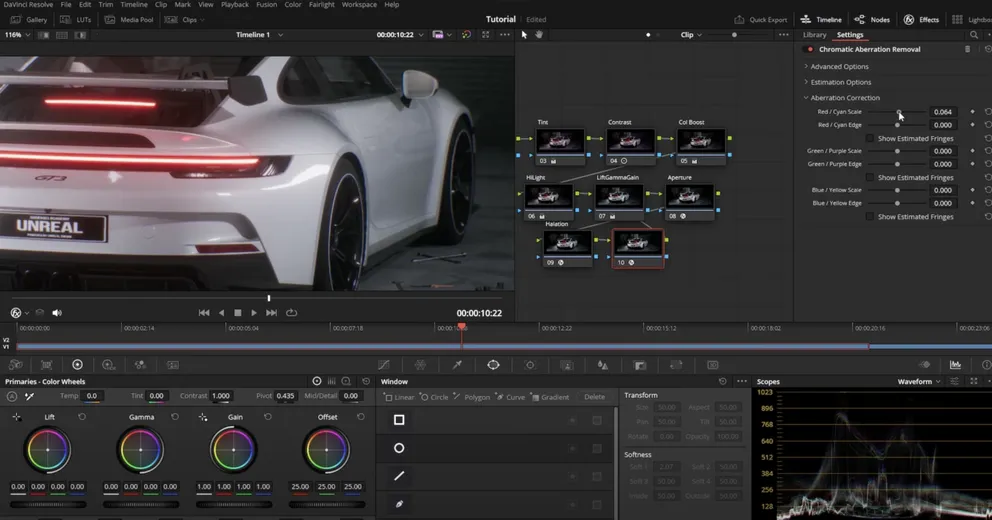
Task: Reset the Lift color wheel
Action: [x=82, y=417]
